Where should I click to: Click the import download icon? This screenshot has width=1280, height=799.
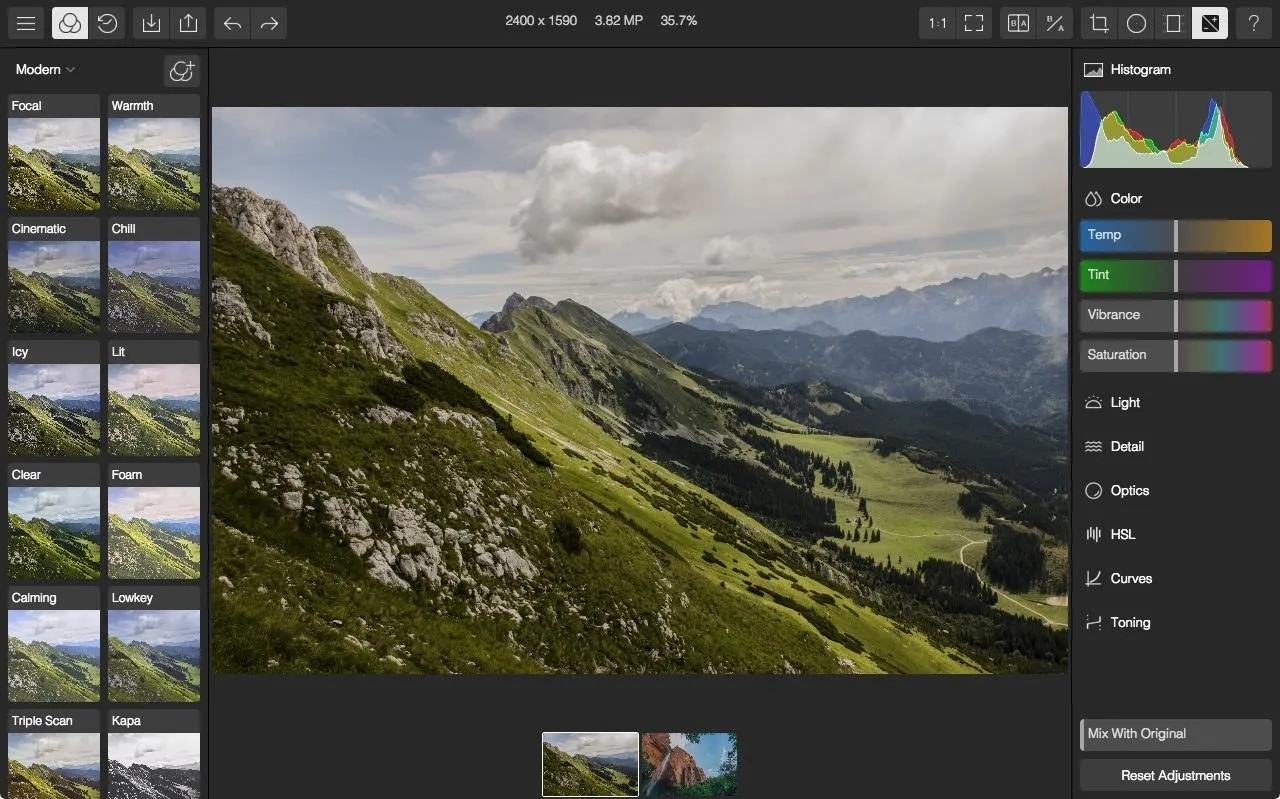coord(151,23)
